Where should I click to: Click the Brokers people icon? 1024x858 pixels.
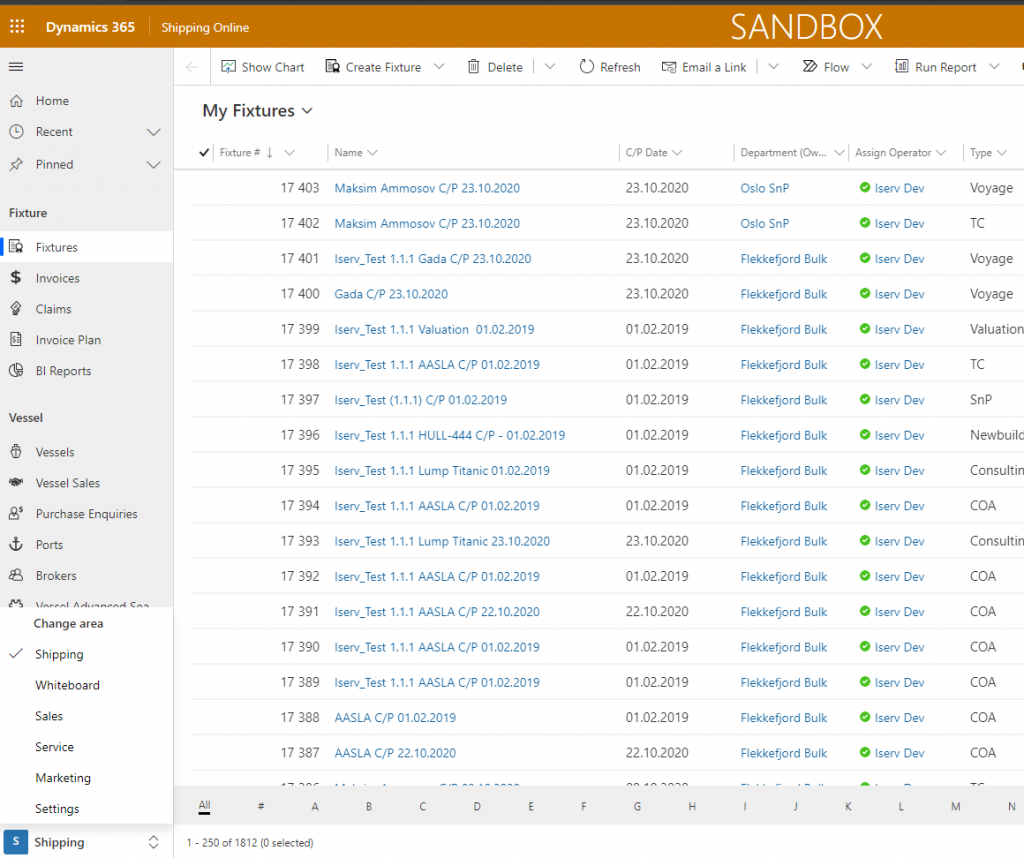[16, 575]
